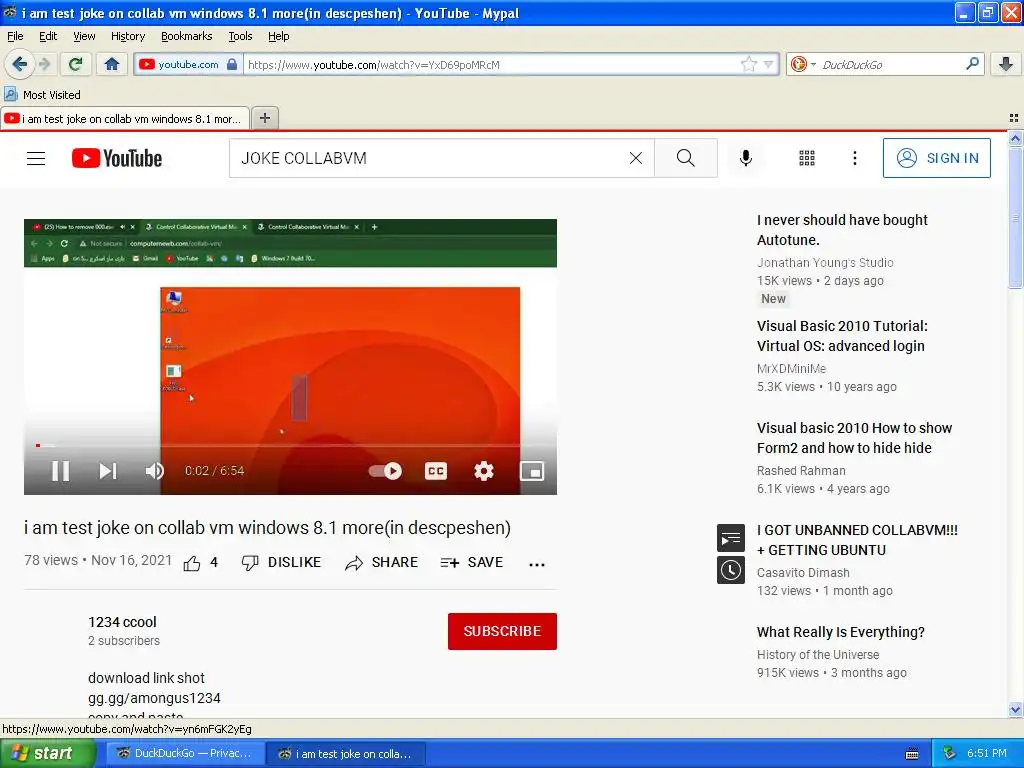Viewport: 1024px width, 768px height.
Task: Open the Help menu
Action: pos(278,36)
